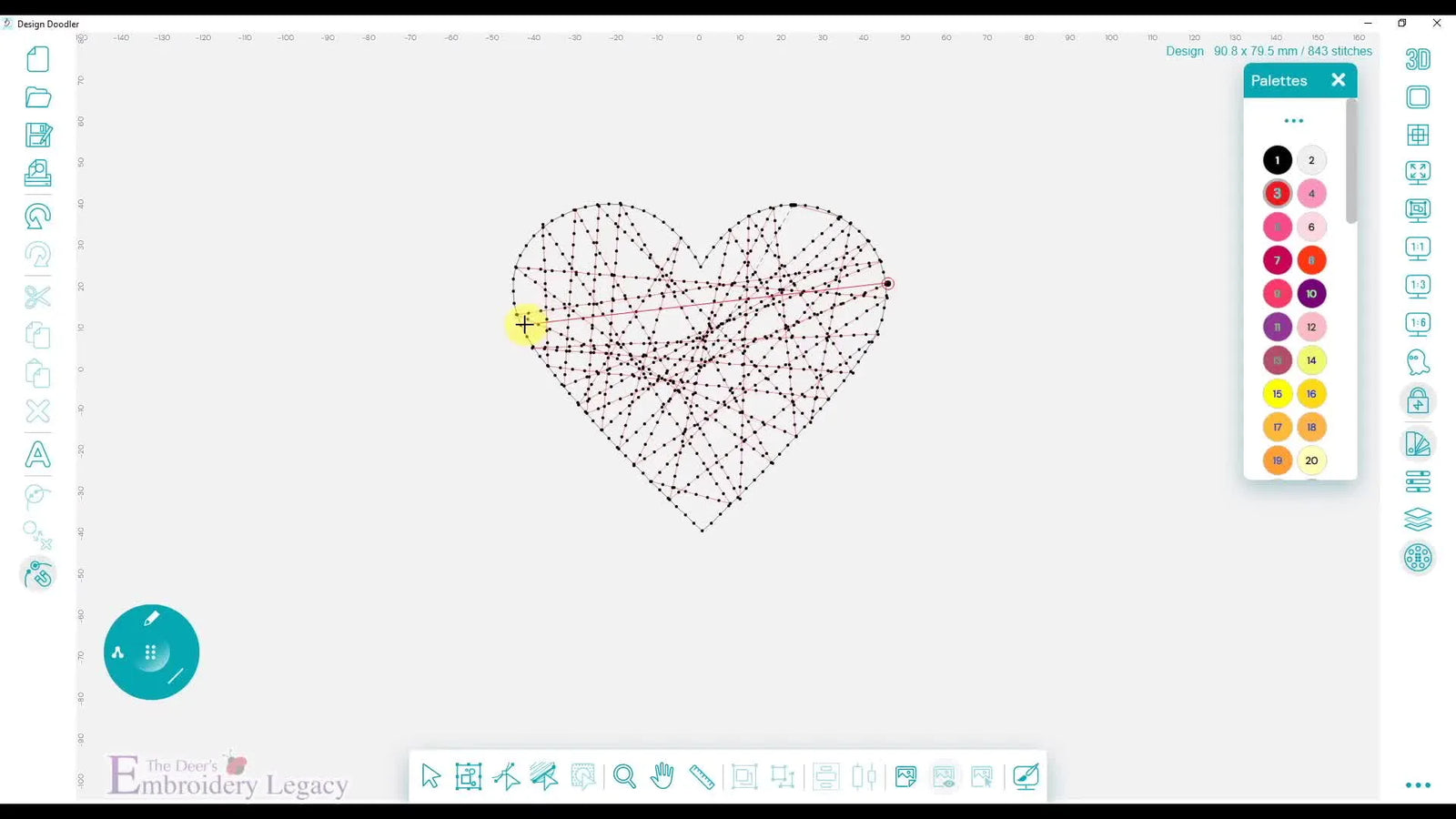The image size is (1456, 819).
Task: Select the edit nodes tool
Action: pyautogui.click(x=507, y=776)
